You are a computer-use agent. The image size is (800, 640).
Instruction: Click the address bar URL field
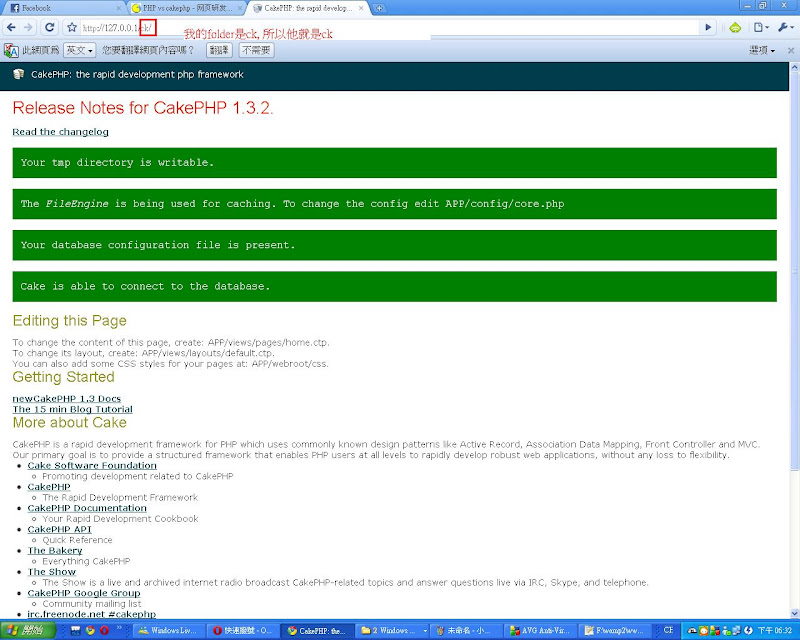click(388, 28)
